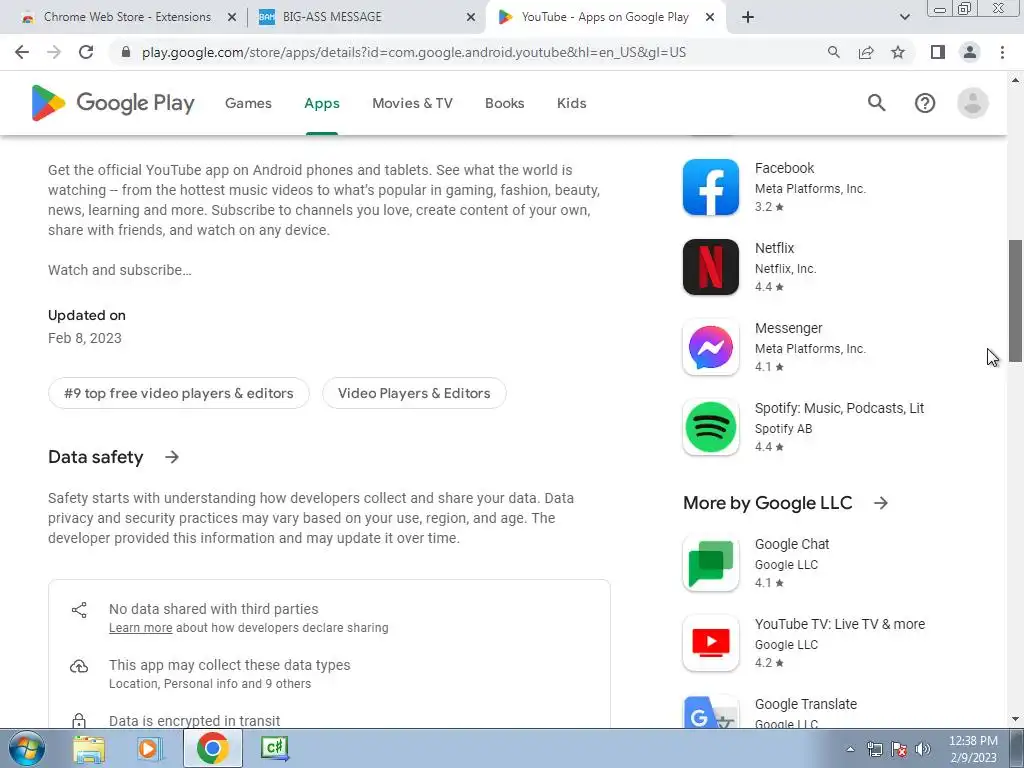The width and height of the screenshot is (1024, 768).
Task: Open the Google Play account avatar
Action: [x=972, y=103]
